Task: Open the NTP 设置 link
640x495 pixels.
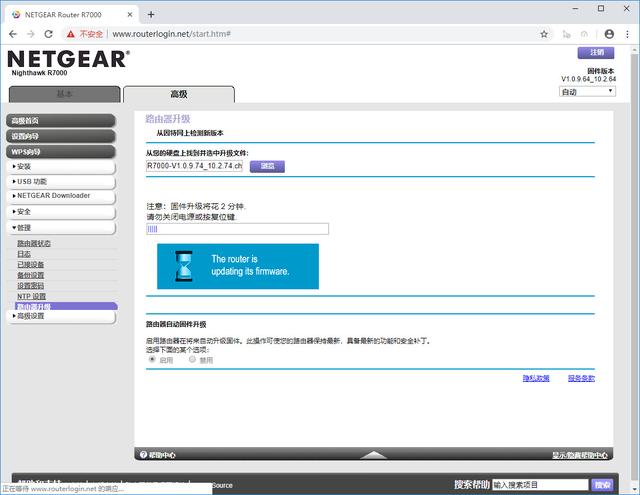Action: pyautogui.click(x=31, y=296)
